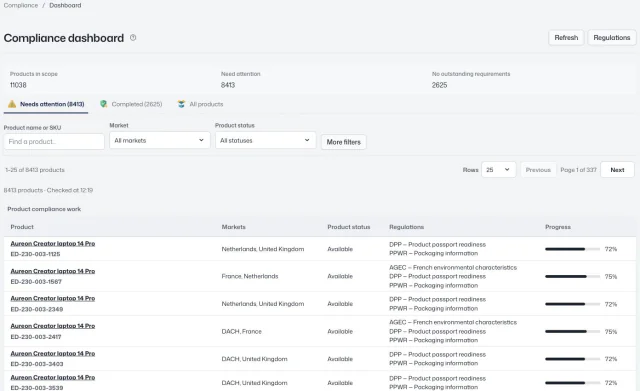Click 'AGEC – French environmental characteristics' in ED-230-003-1567 row
Image resolution: width=640 pixels, height=391 pixels.
pyautogui.click(x=453, y=268)
